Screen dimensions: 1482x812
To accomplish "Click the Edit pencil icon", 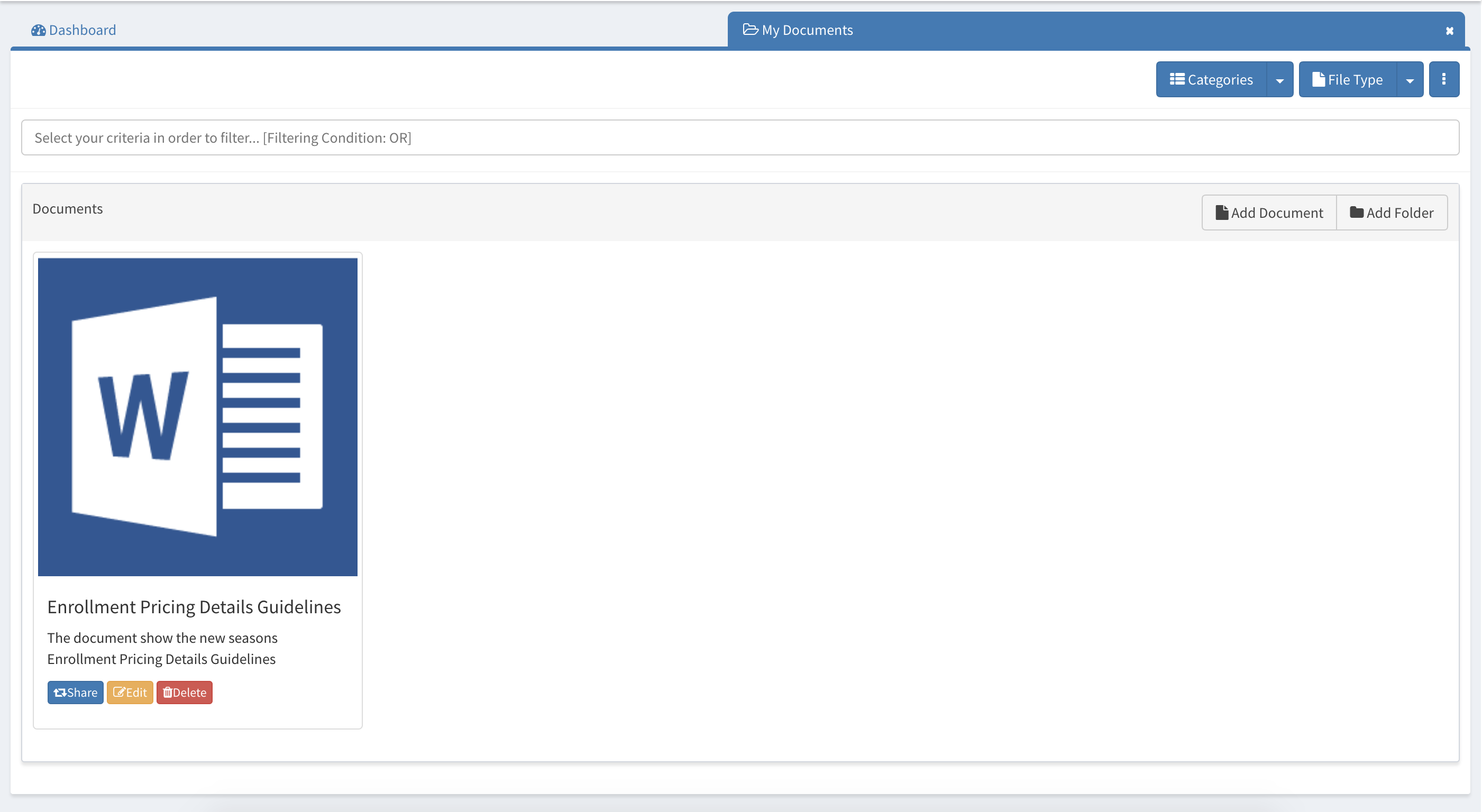I will click(x=118, y=693).
